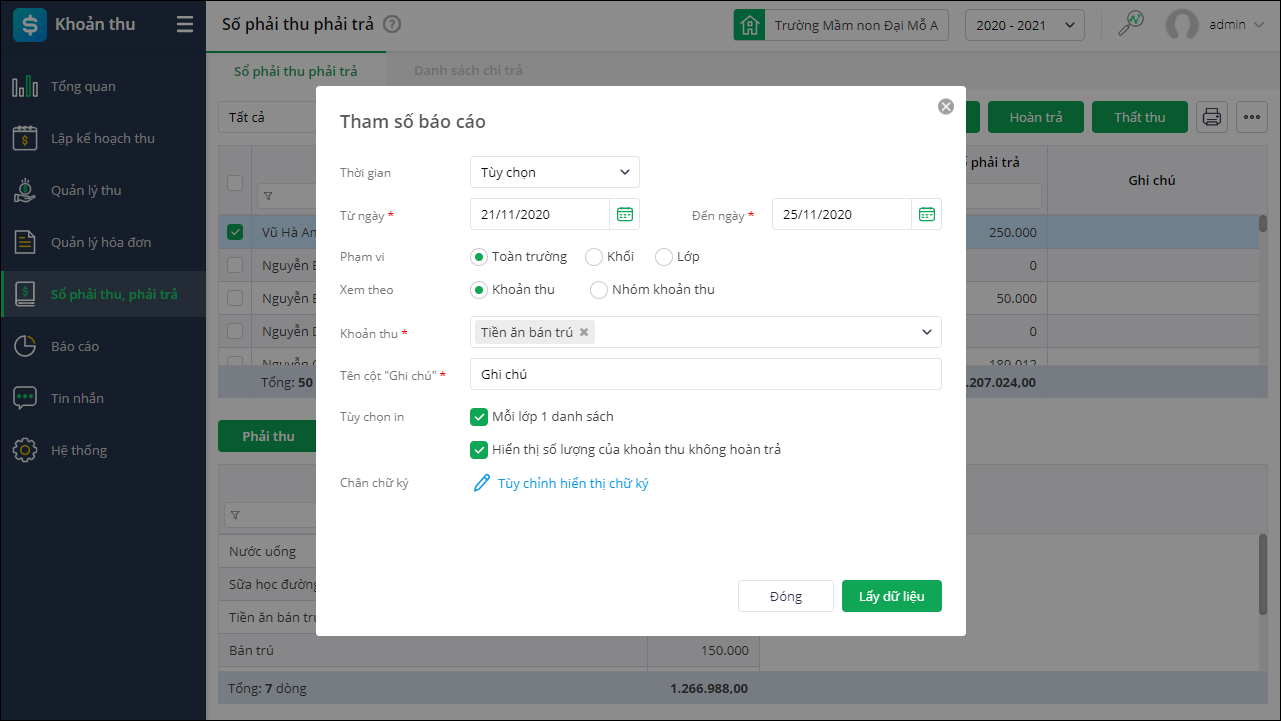The width and height of the screenshot is (1281, 721).
Task: Click the Lấy dữ liệu button
Action: [891, 596]
